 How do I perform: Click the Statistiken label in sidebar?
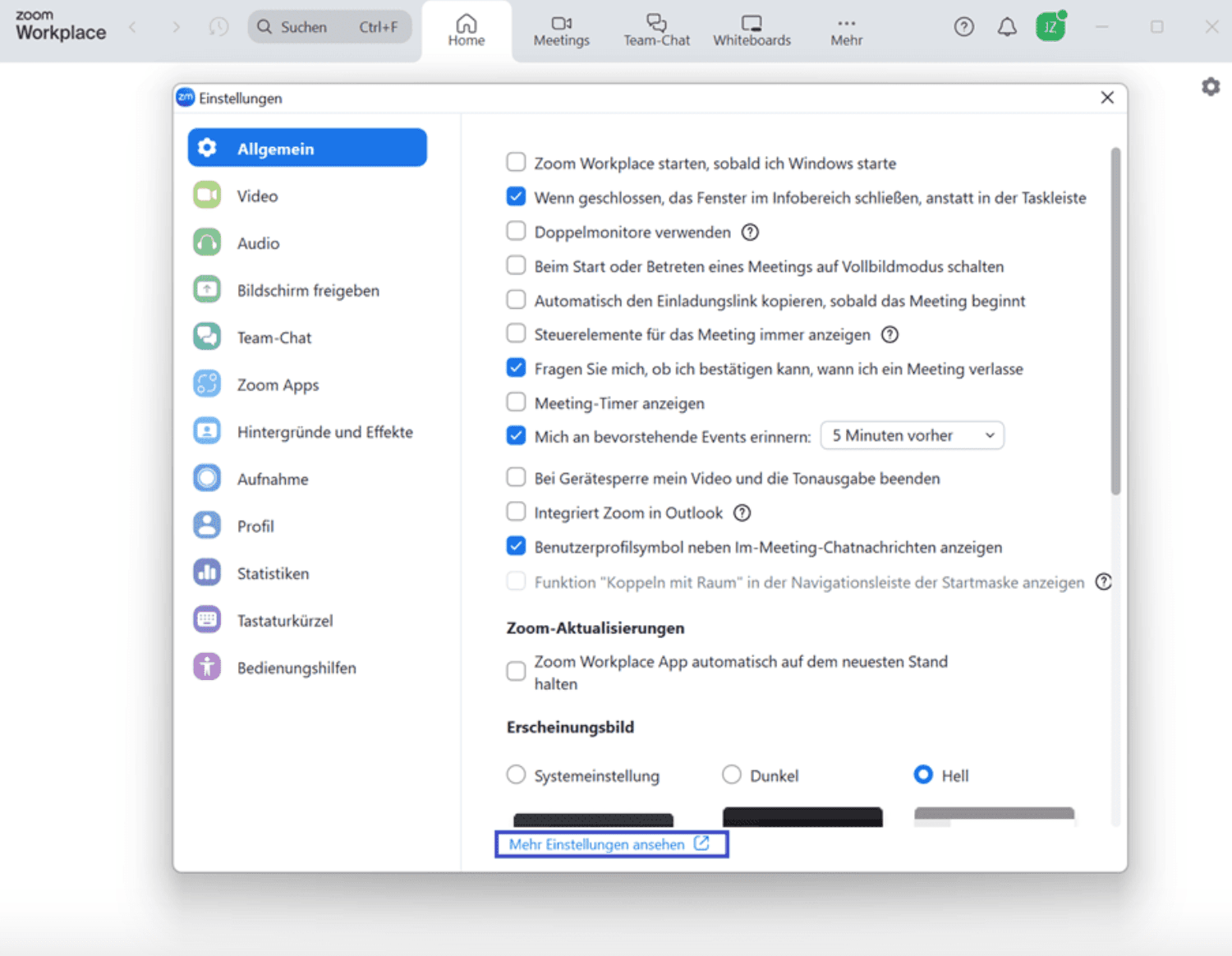tap(273, 574)
